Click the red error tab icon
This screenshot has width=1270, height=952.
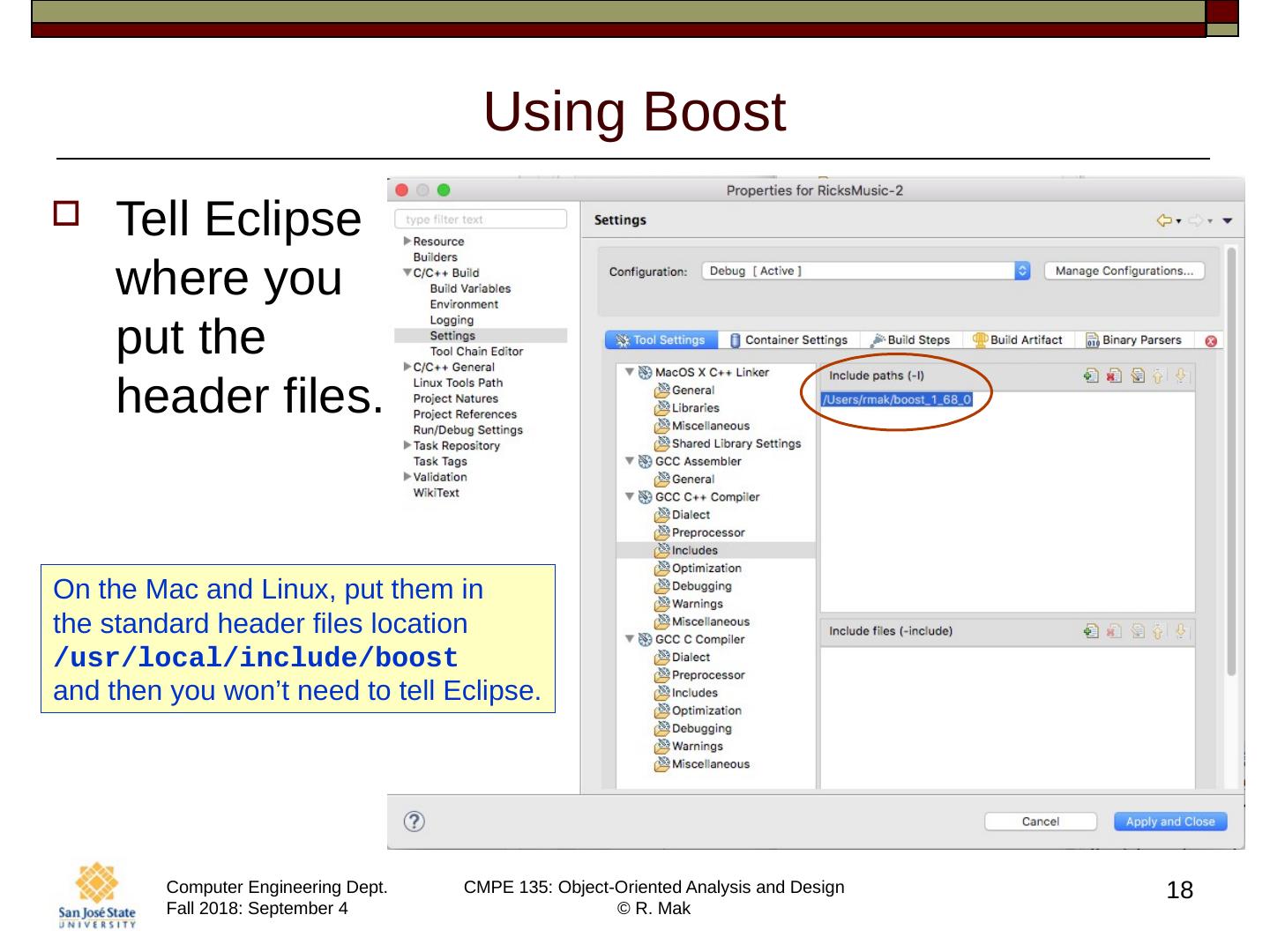[1211, 341]
